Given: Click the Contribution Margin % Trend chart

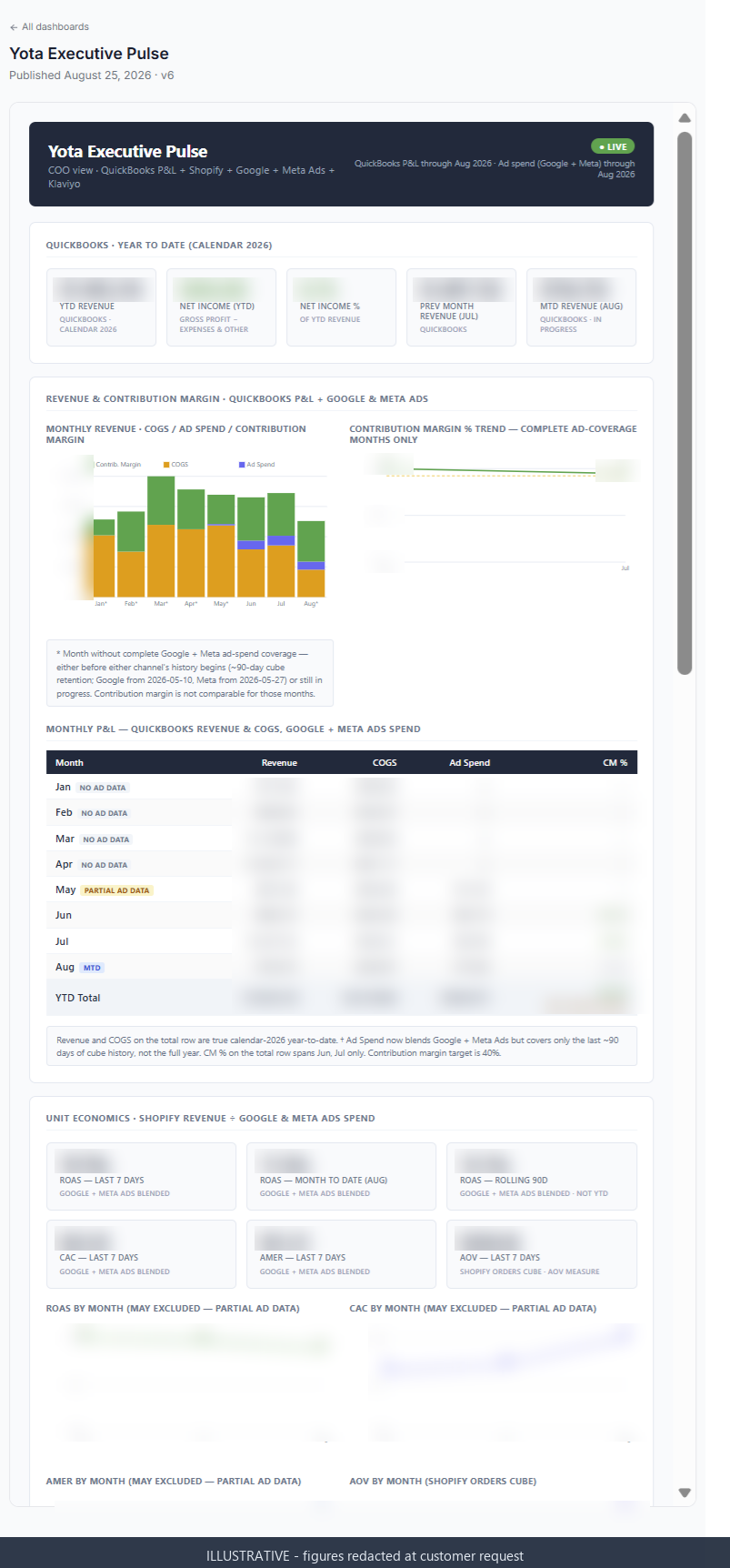Looking at the screenshot, I should coord(494,514).
